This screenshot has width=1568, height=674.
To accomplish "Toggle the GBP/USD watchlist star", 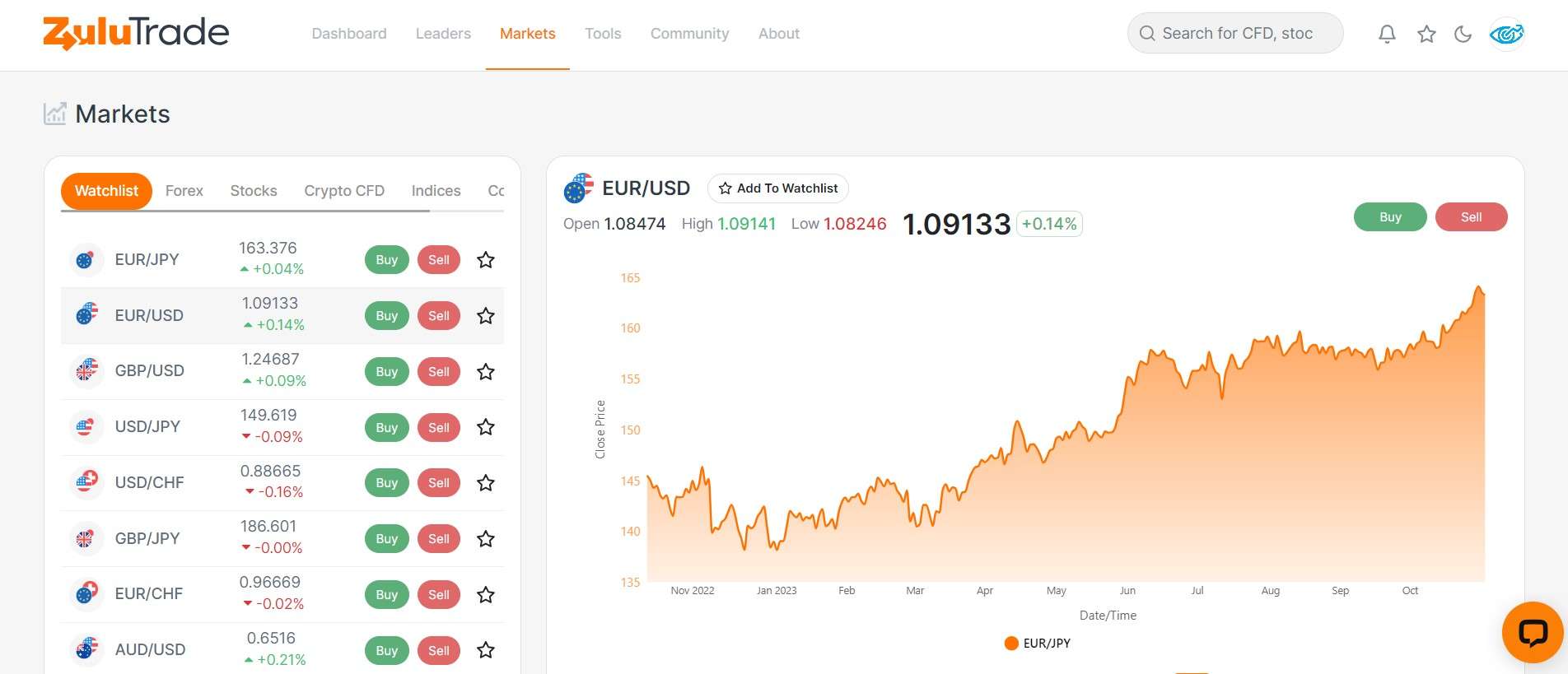I will pos(486,371).
